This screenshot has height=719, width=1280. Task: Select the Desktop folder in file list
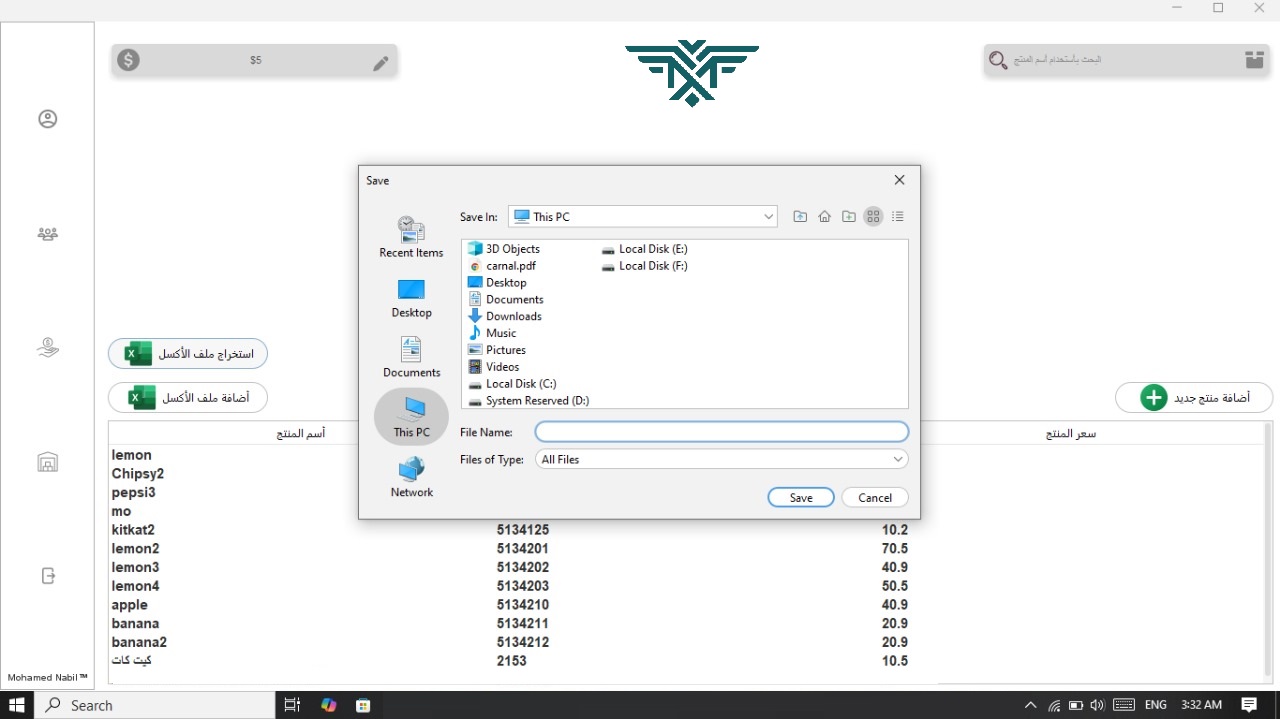tap(497, 283)
